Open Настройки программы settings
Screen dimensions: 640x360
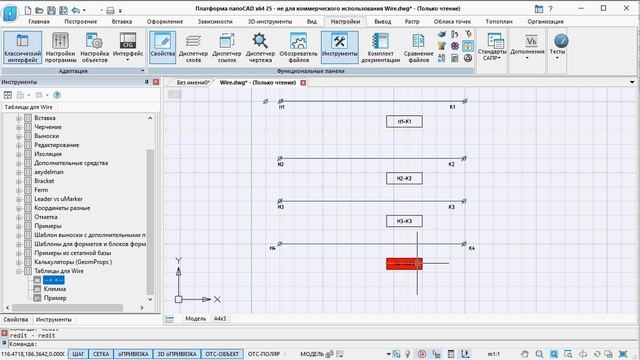(60, 47)
